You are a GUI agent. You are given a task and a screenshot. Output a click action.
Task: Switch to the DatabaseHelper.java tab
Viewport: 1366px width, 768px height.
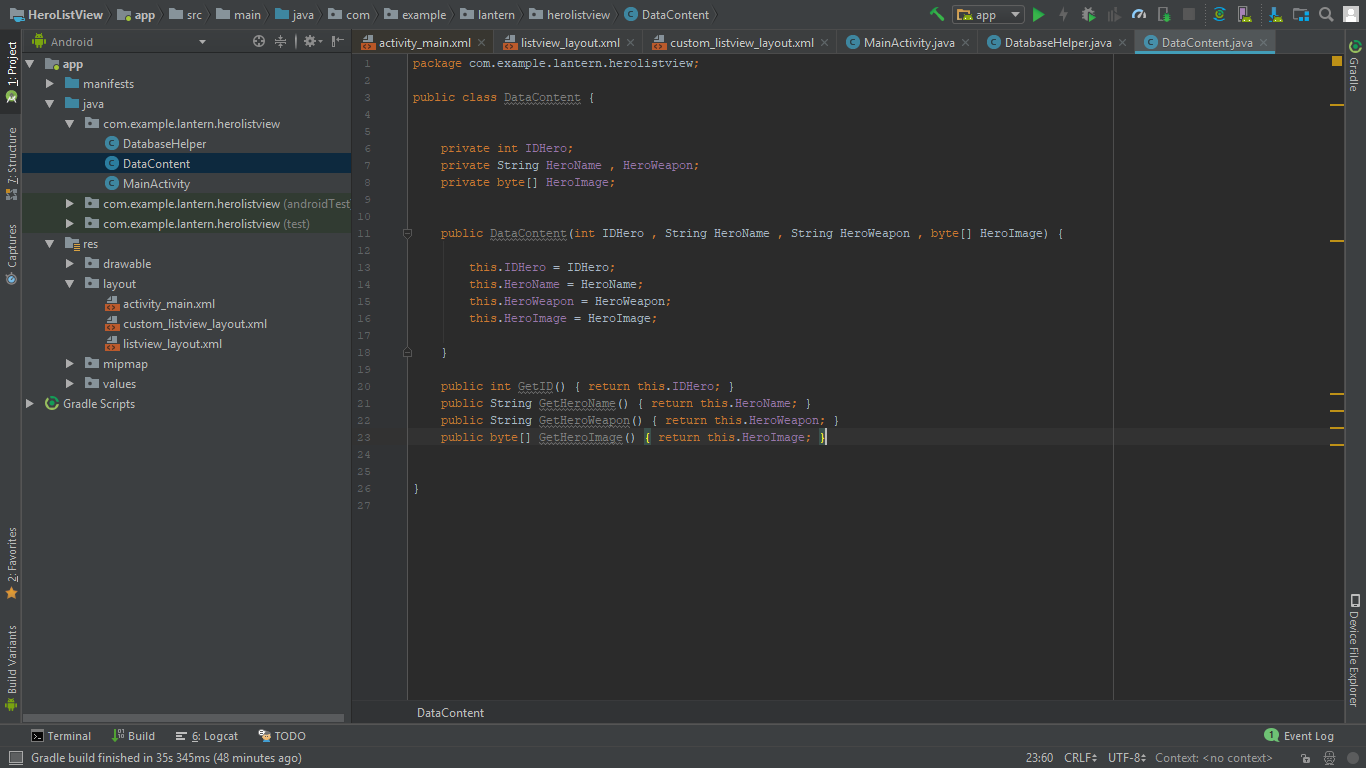(1057, 43)
